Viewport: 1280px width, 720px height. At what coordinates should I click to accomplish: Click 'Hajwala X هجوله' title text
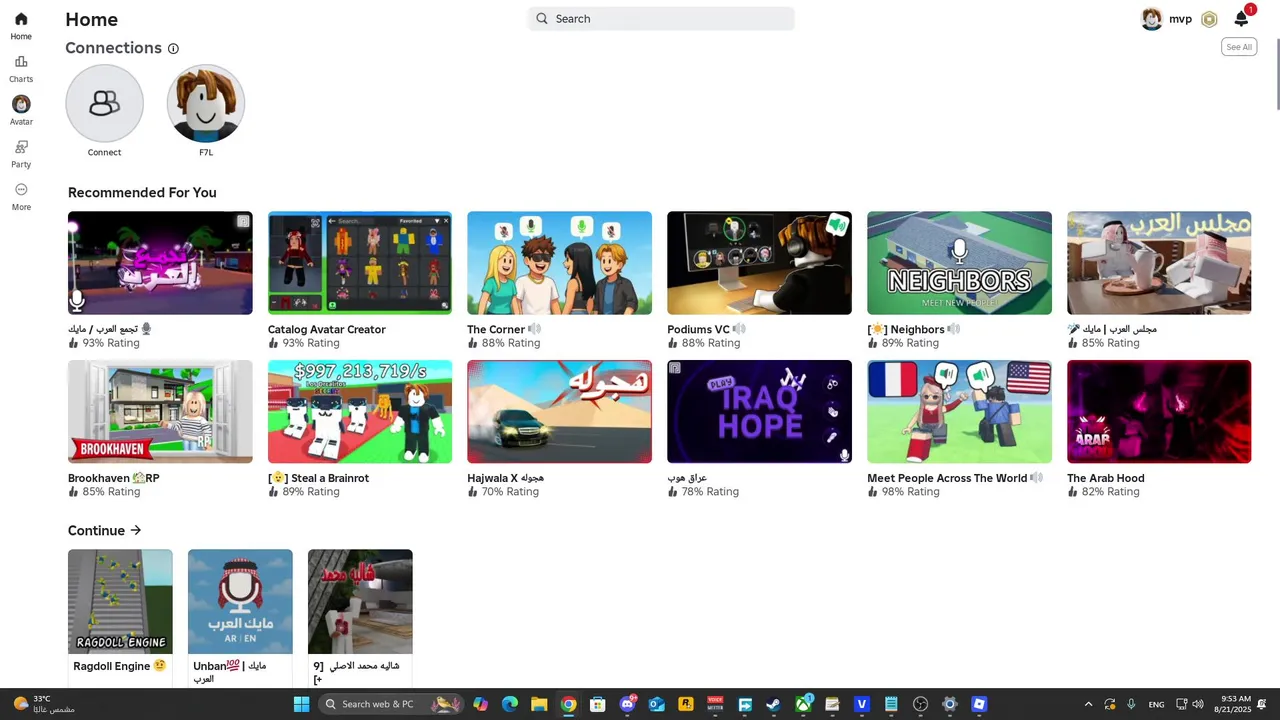click(505, 478)
